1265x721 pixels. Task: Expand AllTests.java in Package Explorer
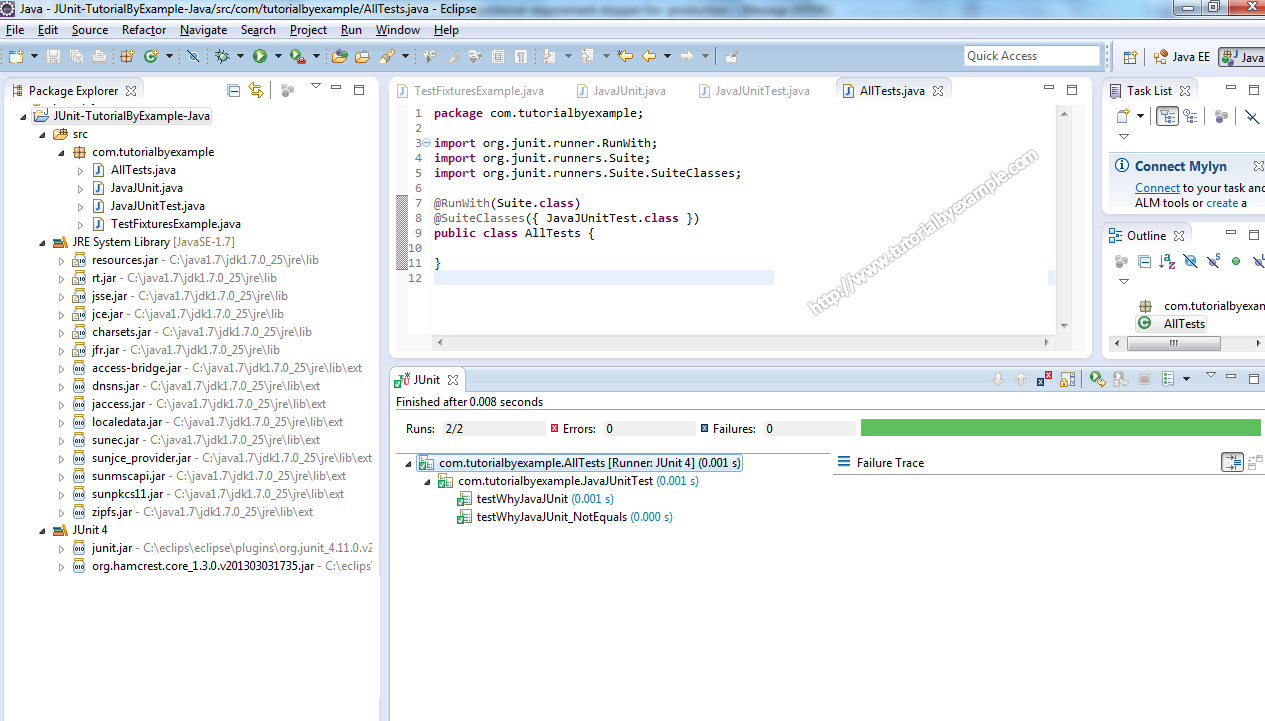[x=80, y=170]
